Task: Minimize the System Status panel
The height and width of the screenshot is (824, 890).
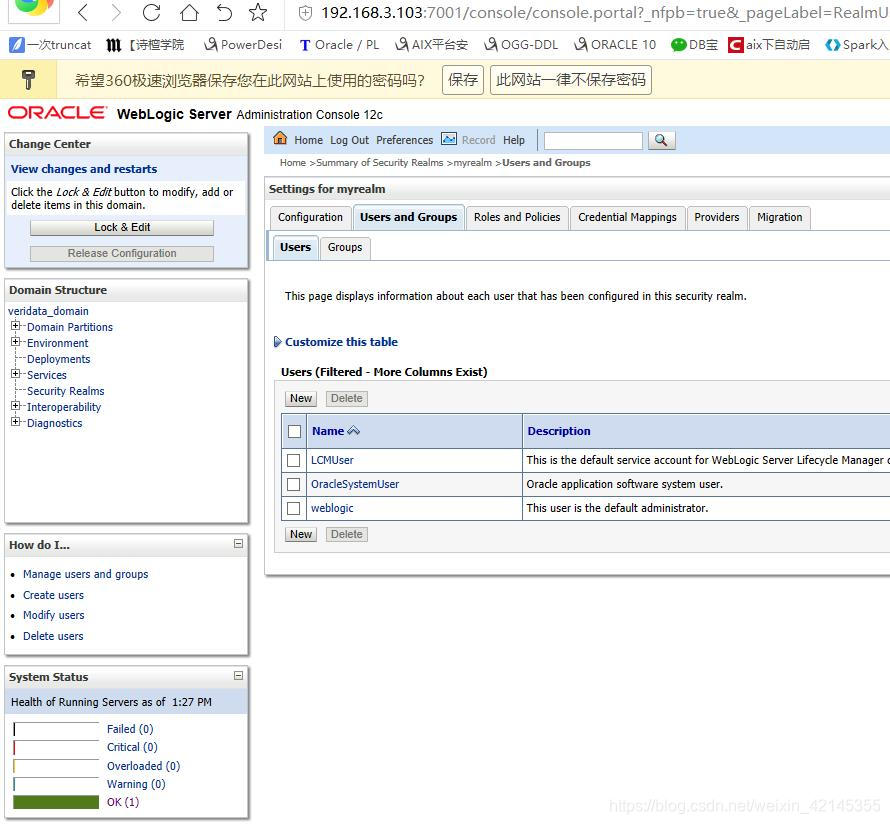Action: pos(238,675)
